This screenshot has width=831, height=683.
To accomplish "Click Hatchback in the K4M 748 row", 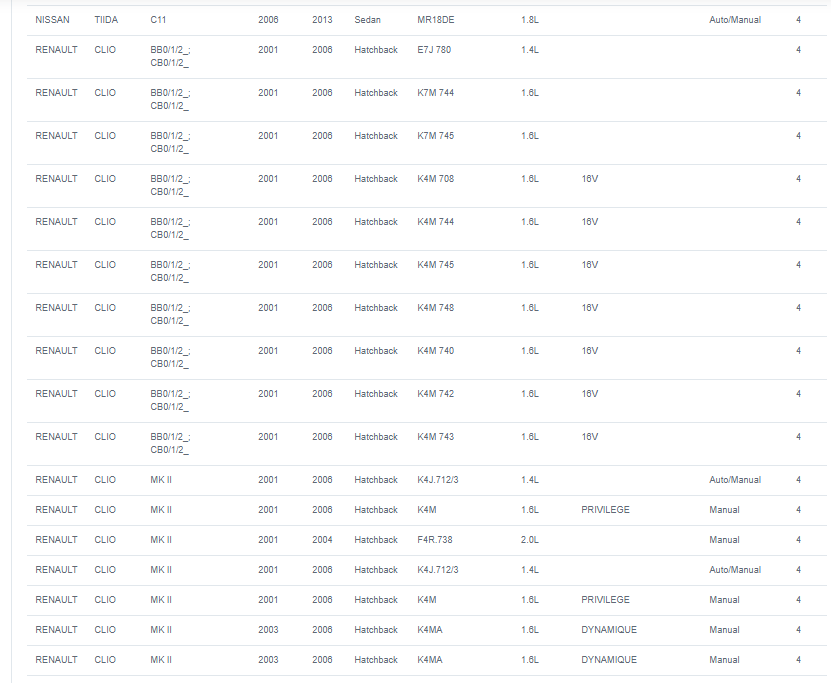I will coord(376,307).
